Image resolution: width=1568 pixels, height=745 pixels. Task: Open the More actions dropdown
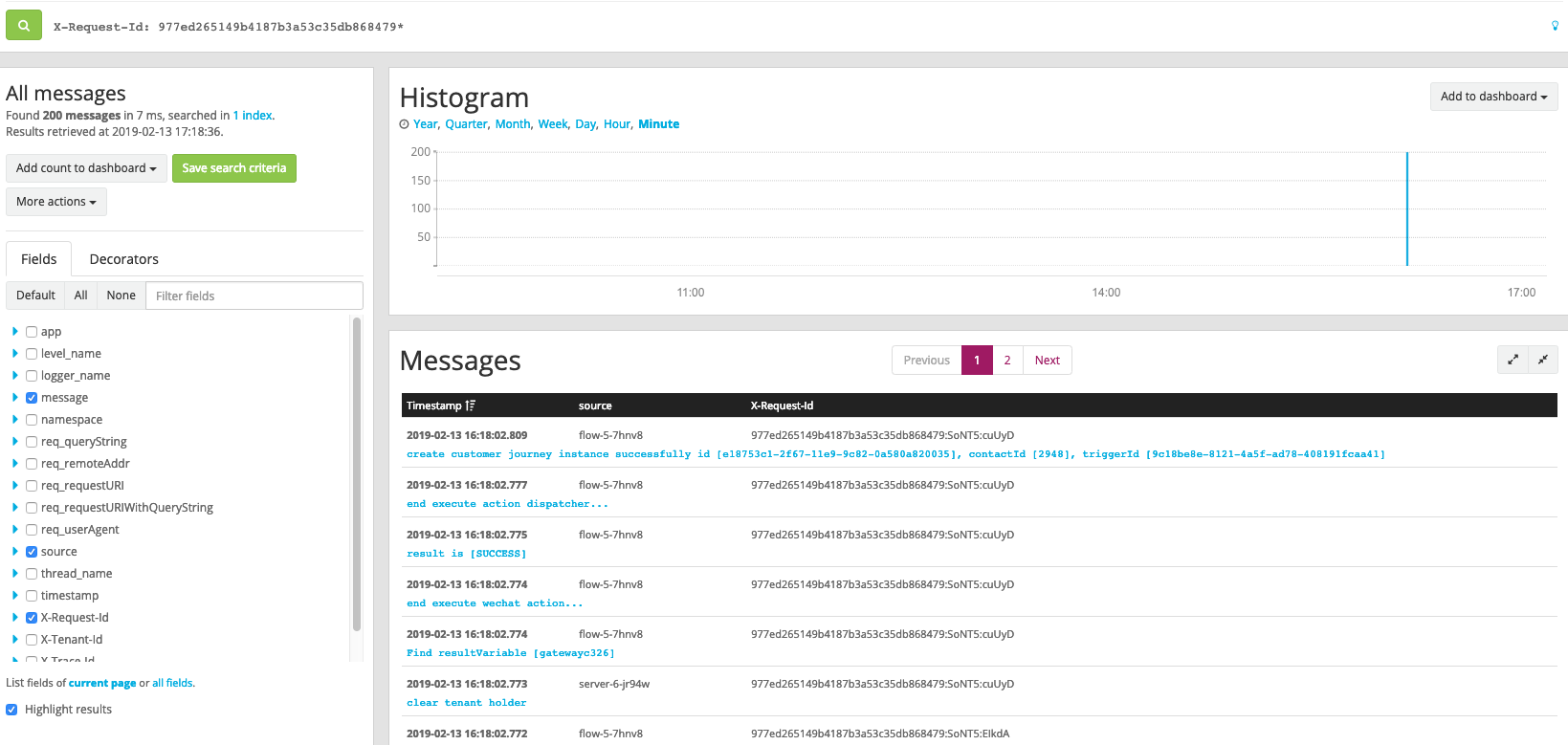click(x=56, y=202)
